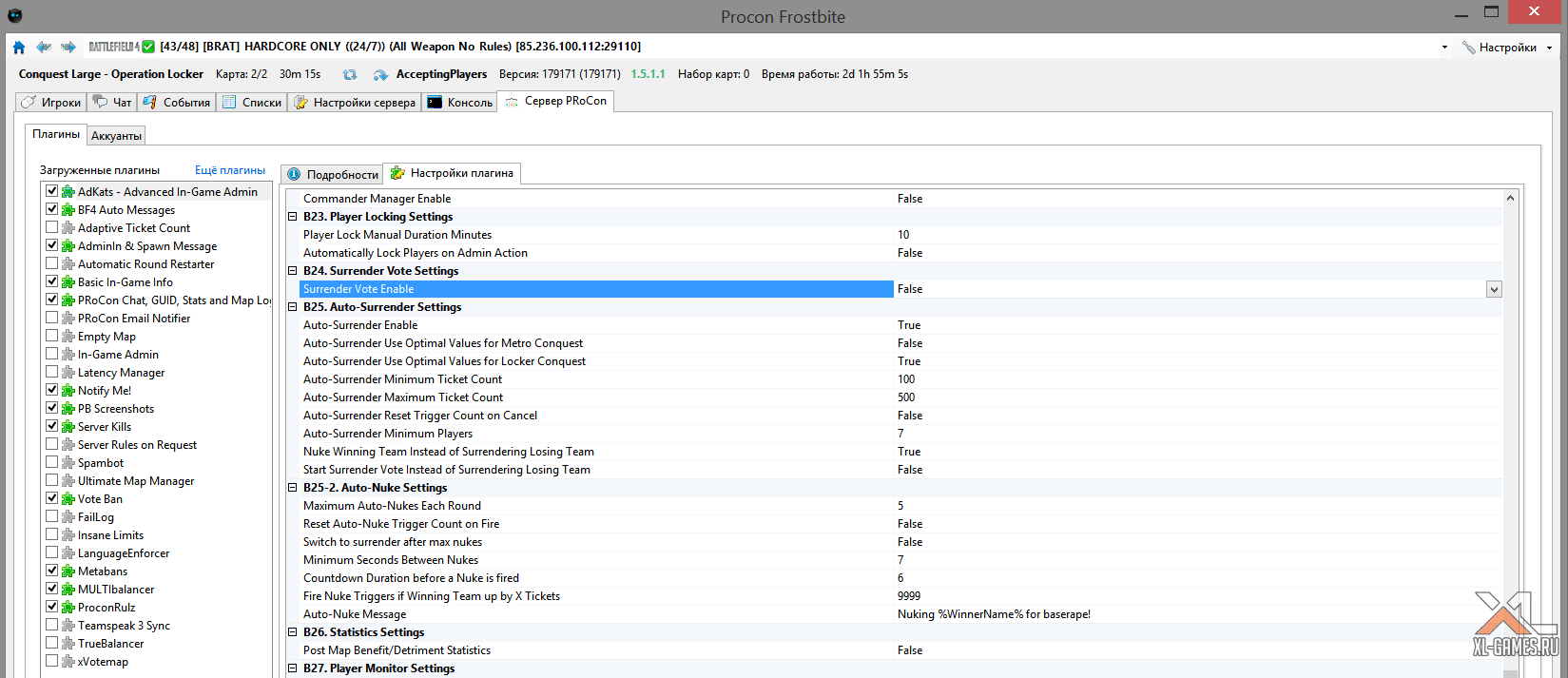
Task: Click the puzzle icon for Spambot
Action: click(68, 463)
